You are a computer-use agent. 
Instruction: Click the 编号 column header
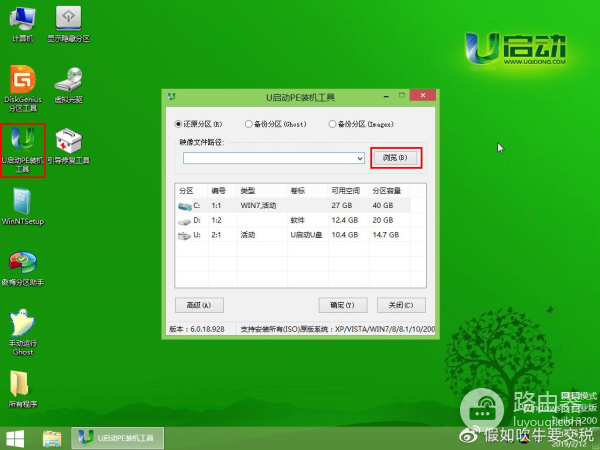223,191
